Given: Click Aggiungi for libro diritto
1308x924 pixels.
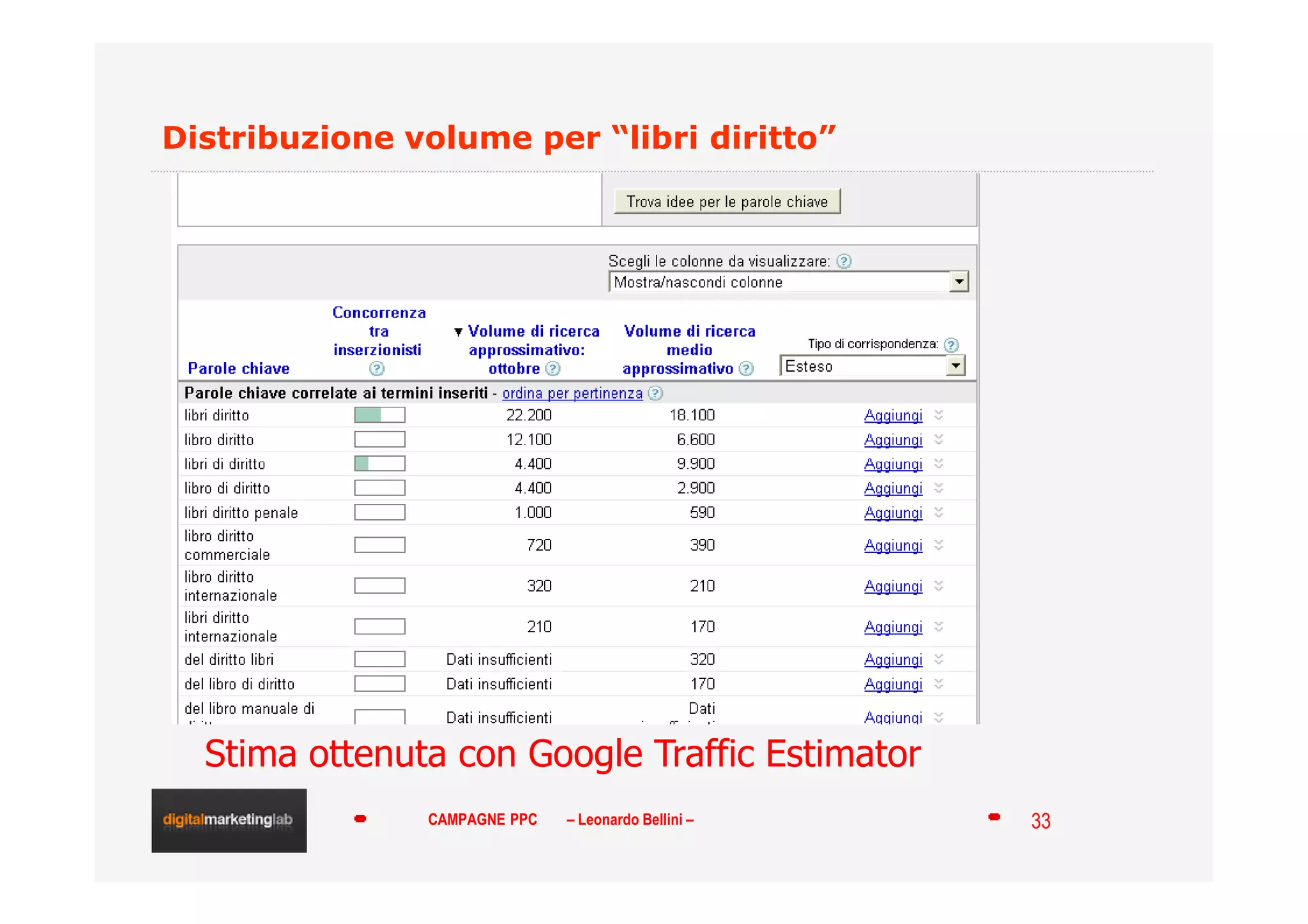Looking at the screenshot, I should [x=893, y=440].
